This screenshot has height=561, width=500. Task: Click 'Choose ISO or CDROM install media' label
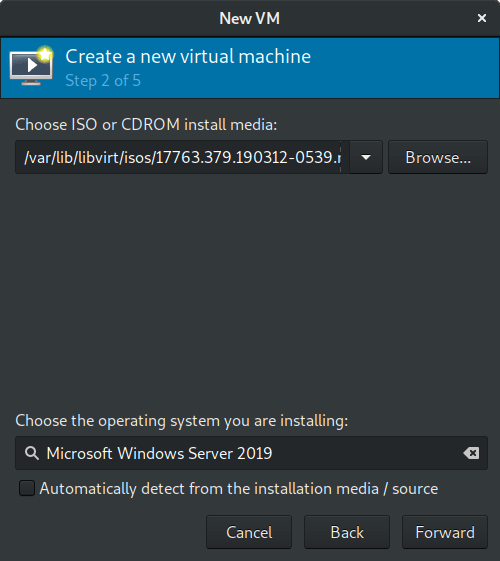(146, 125)
